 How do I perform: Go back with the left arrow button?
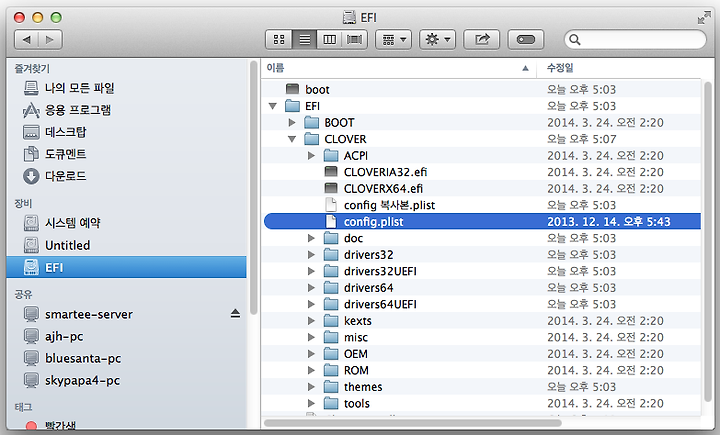(x=27, y=40)
